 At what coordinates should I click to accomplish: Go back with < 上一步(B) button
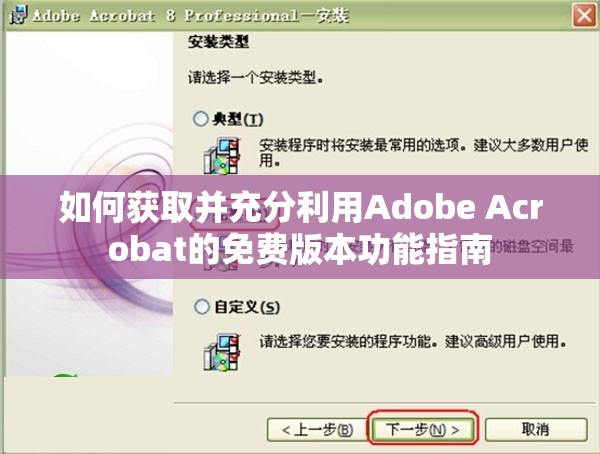(317, 430)
